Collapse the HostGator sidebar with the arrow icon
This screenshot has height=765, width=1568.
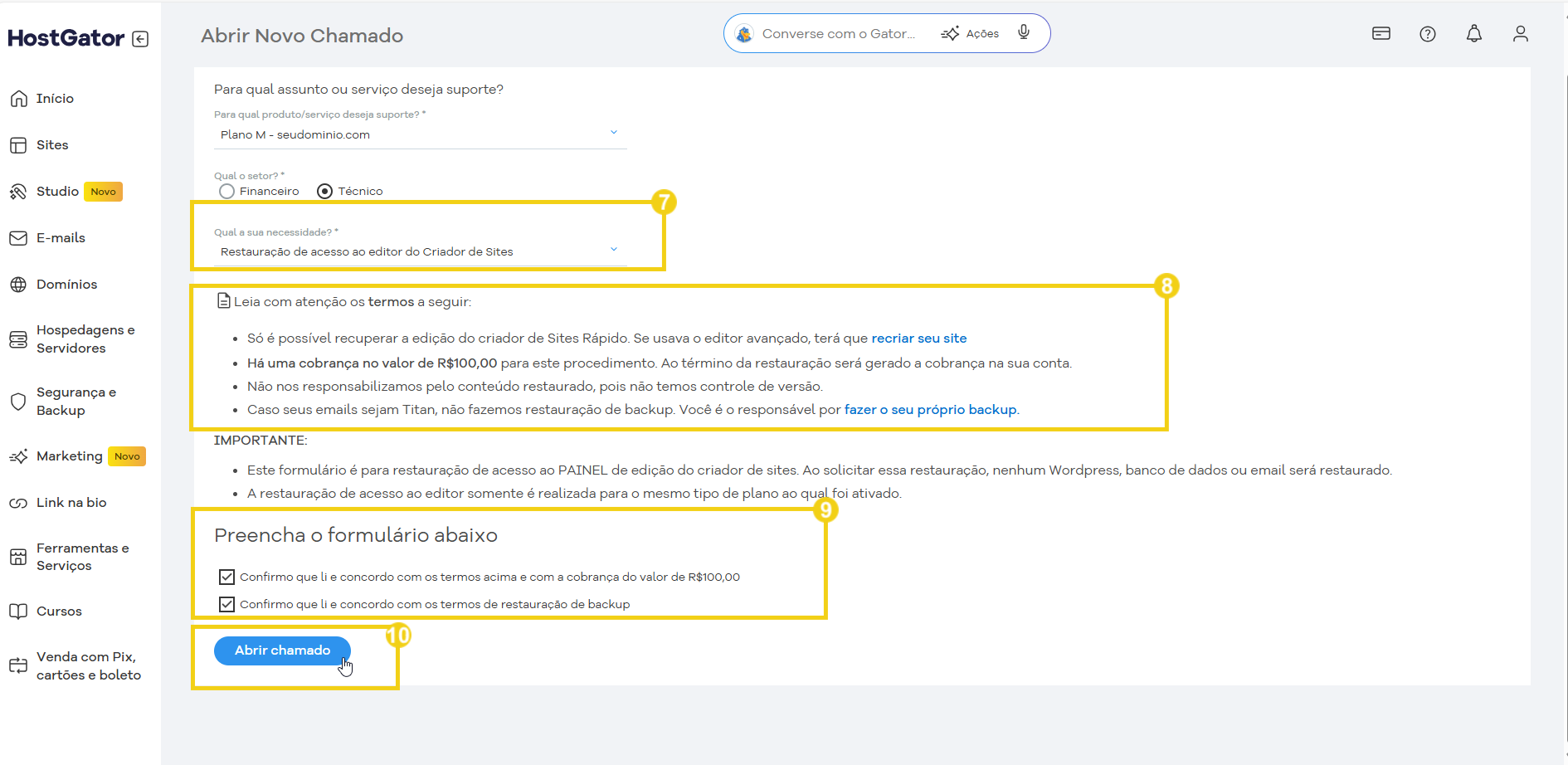[x=140, y=39]
